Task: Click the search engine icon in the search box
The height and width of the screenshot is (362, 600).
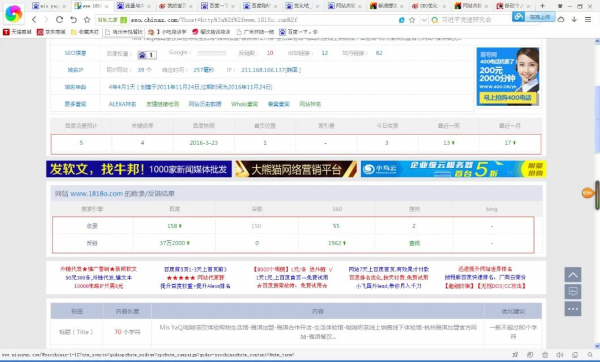Action: (435, 20)
